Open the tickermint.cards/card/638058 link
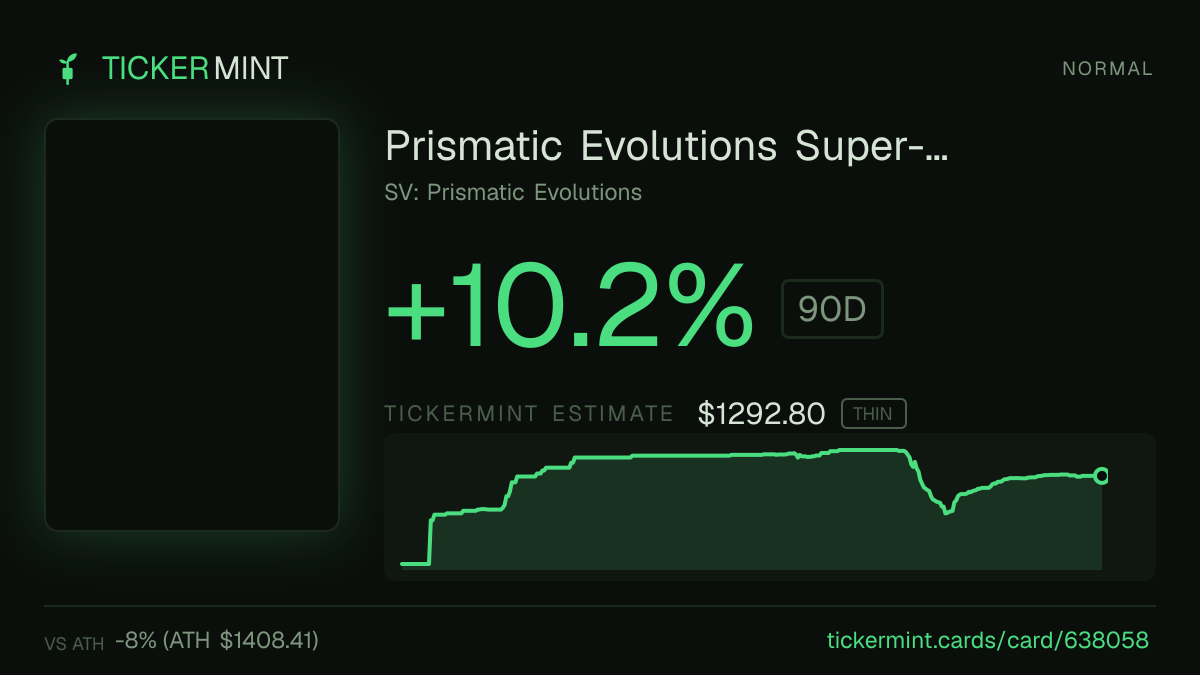 988,641
